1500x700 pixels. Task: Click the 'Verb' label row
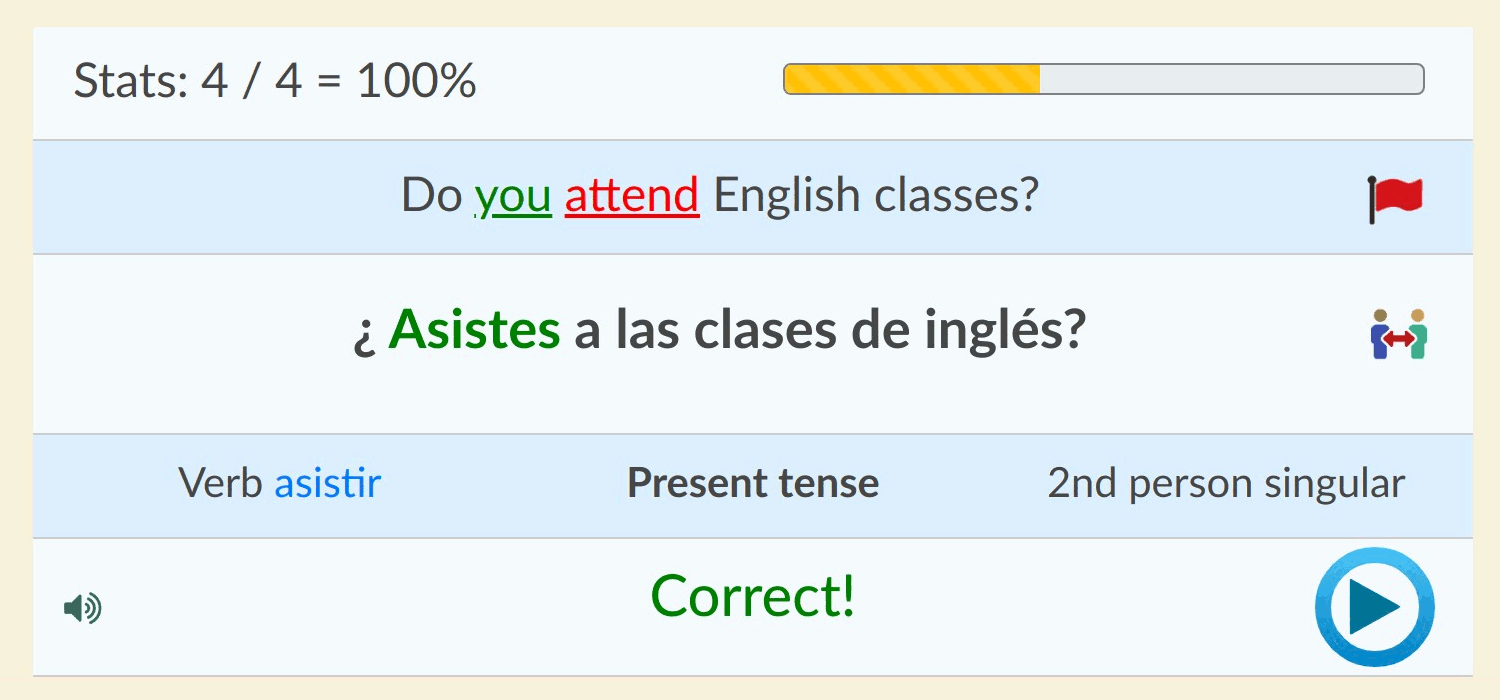point(222,483)
